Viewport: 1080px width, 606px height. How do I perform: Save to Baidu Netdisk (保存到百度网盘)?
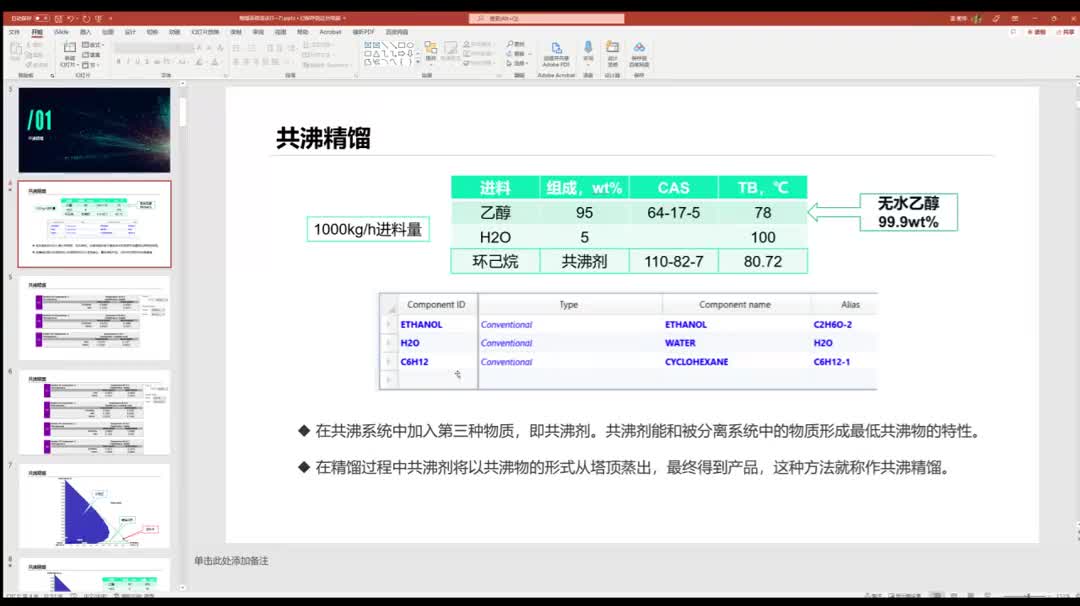[x=639, y=52]
